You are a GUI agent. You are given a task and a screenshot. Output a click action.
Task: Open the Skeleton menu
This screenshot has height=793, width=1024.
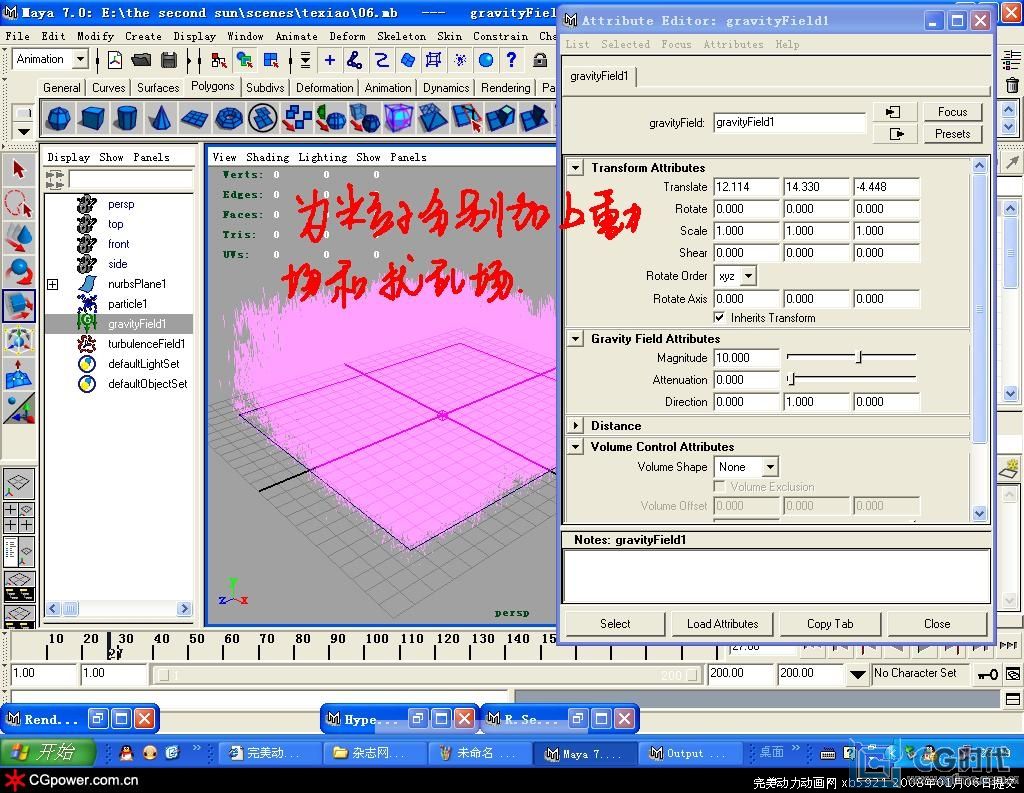(x=401, y=36)
